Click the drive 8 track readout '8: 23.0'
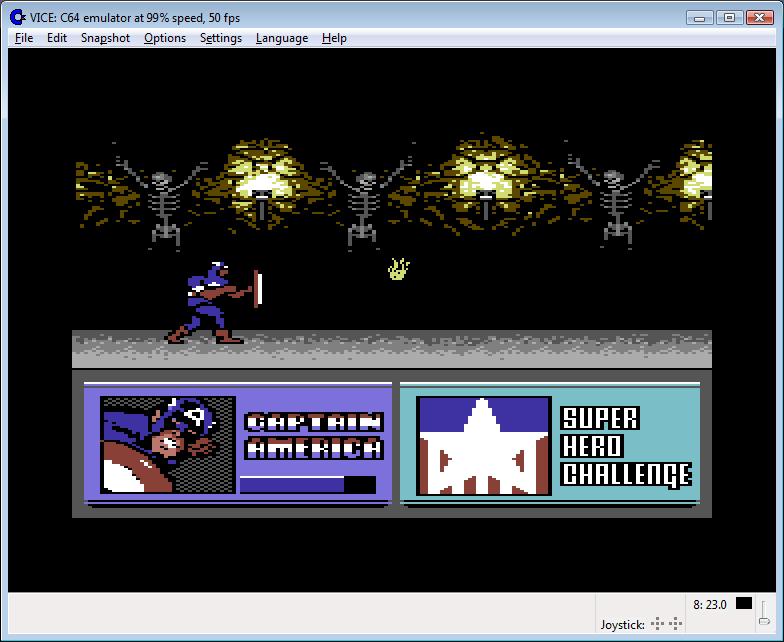 pyautogui.click(x=710, y=604)
